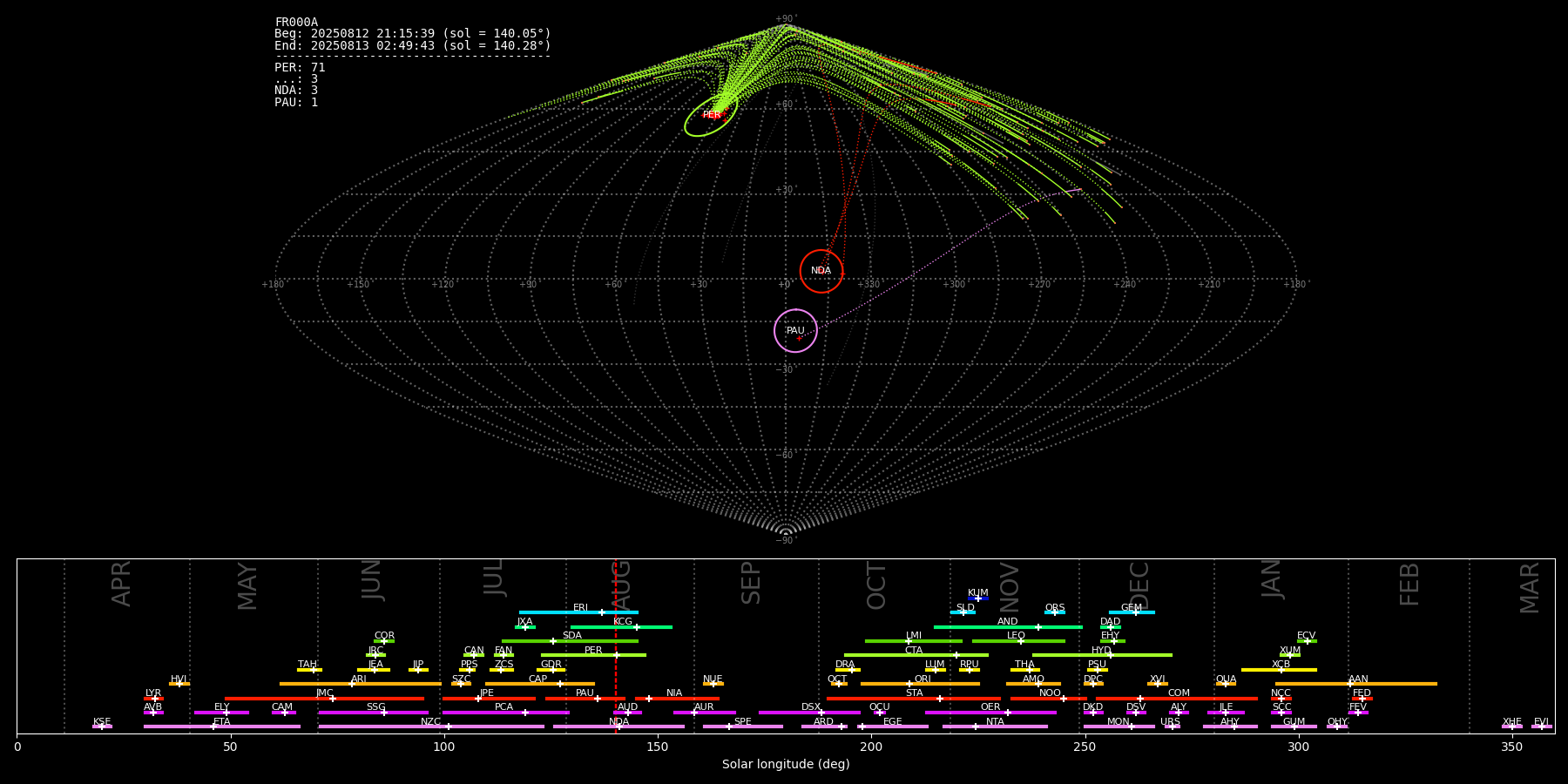The height and width of the screenshot is (784, 1568).
Task: Click the 'PER: 71' count line
Action: 300,67
